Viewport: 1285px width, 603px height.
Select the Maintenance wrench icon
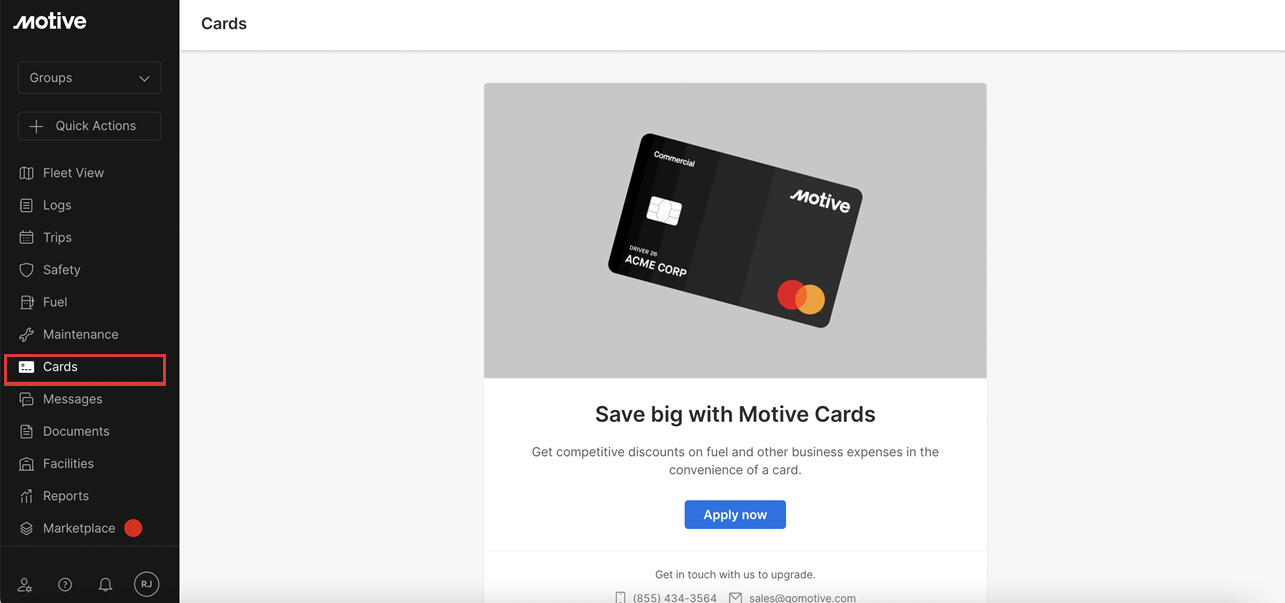tap(27, 334)
